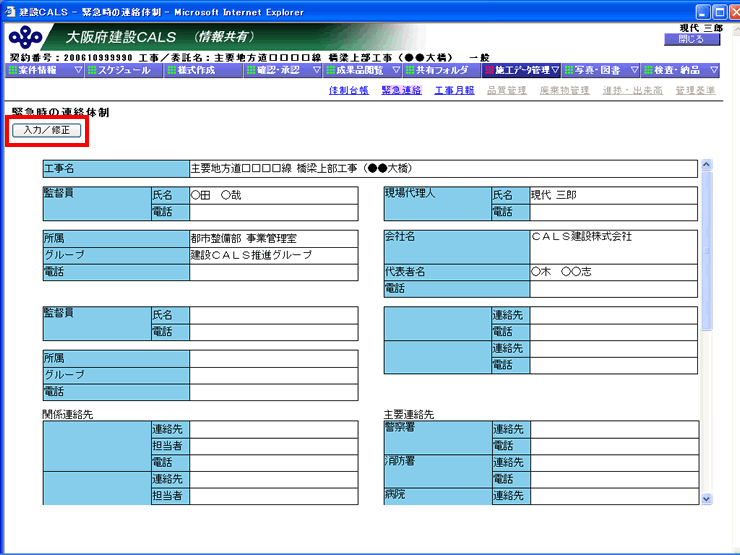The width and height of the screenshot is (740, 555).
Task: Click the grid icon beside 共有フォルダ
Action: coord(409,71)
